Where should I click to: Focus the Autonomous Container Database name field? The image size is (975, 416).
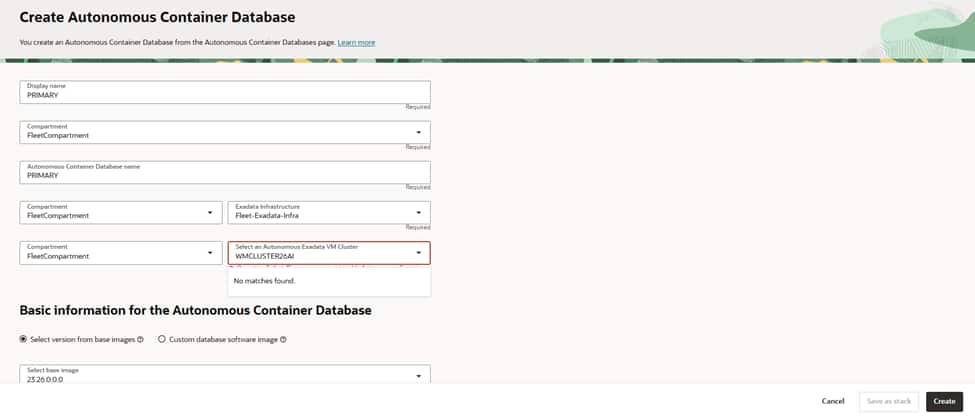click(x=225, y=173)
